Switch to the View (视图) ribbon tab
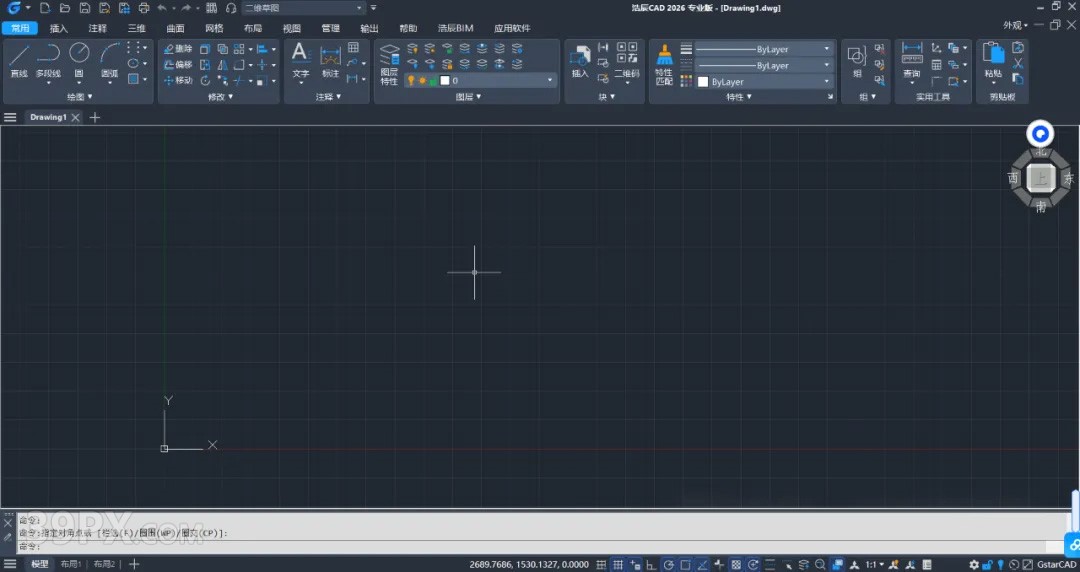This screenshot has height=572, width=1080. coord(291,28)
